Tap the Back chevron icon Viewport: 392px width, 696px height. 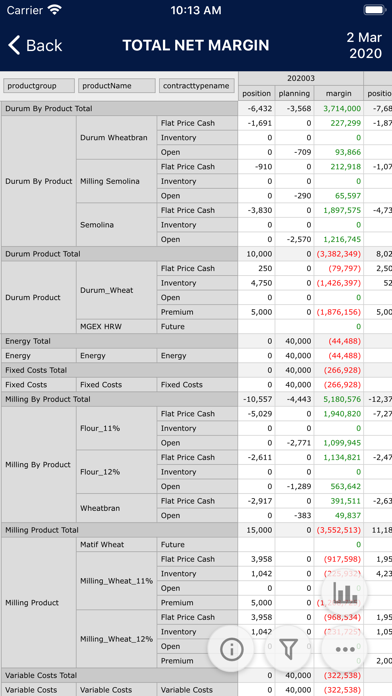[14, 45]
